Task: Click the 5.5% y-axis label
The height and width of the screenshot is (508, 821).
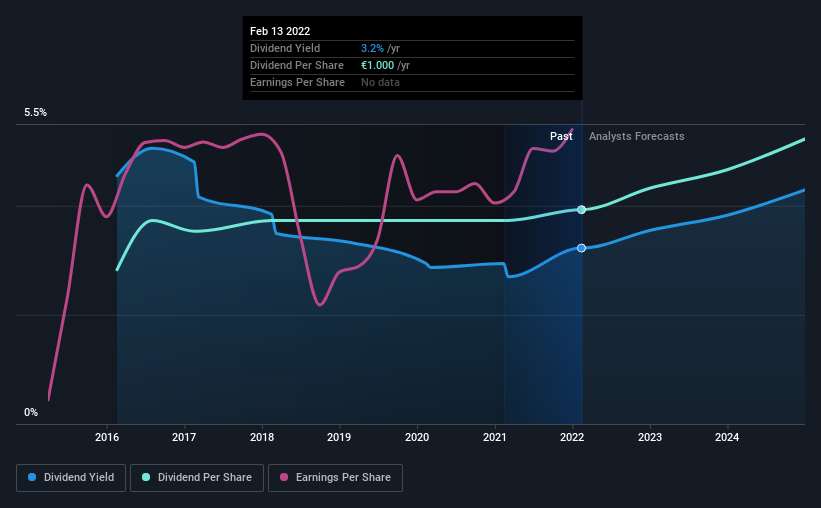Action: 35,113
